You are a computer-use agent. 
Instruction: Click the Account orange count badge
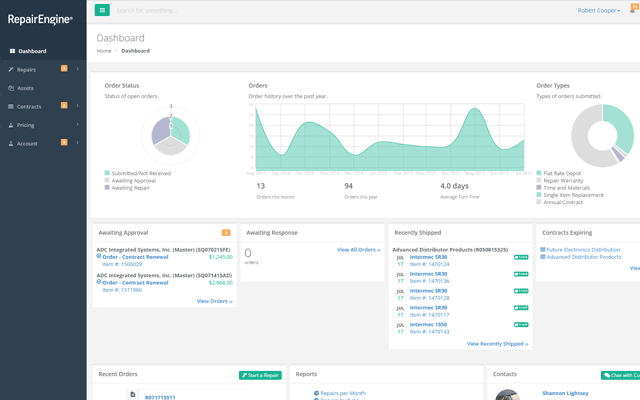pyautogui.click(x=64, y=142)
